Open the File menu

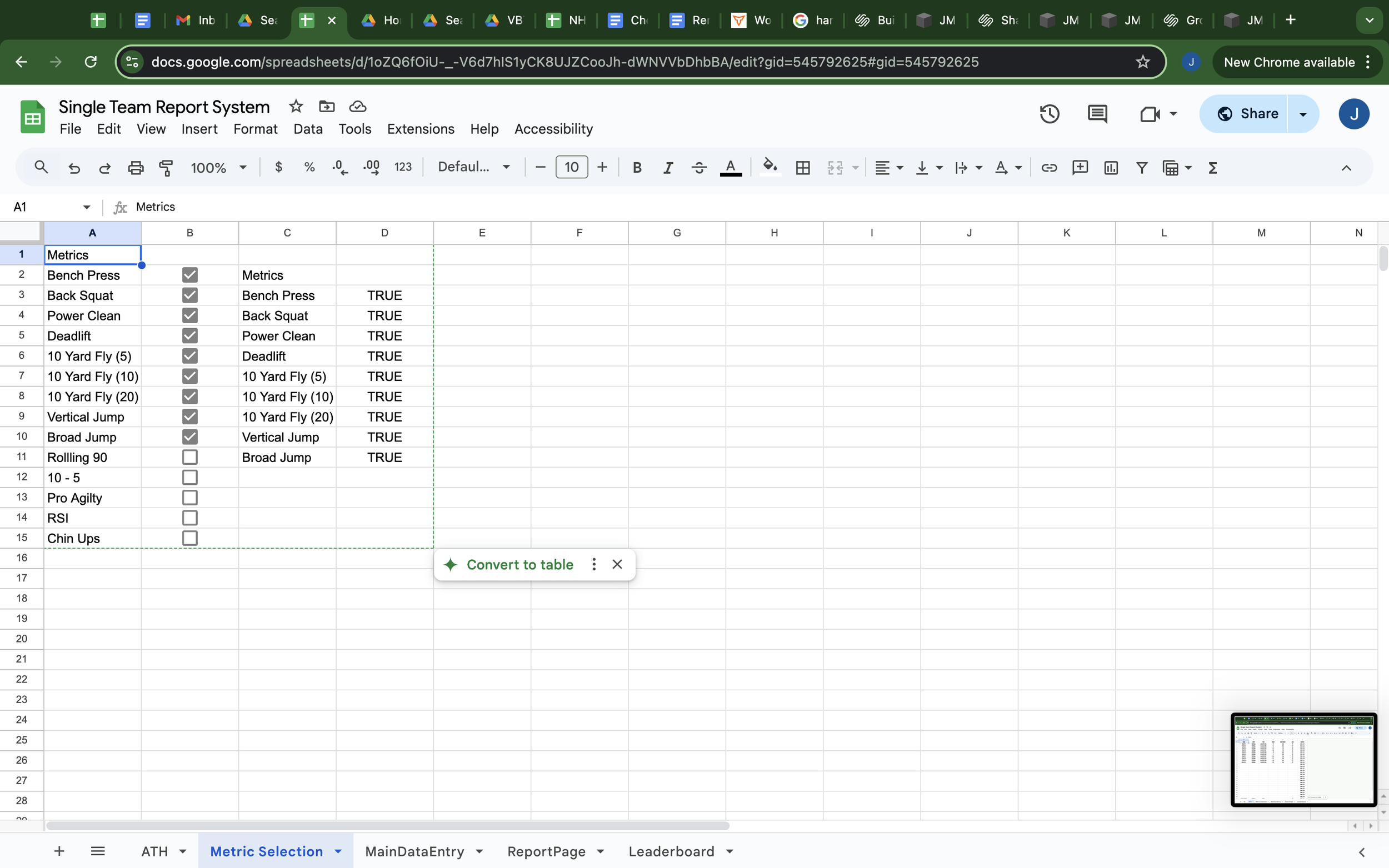tap(71, 129)
